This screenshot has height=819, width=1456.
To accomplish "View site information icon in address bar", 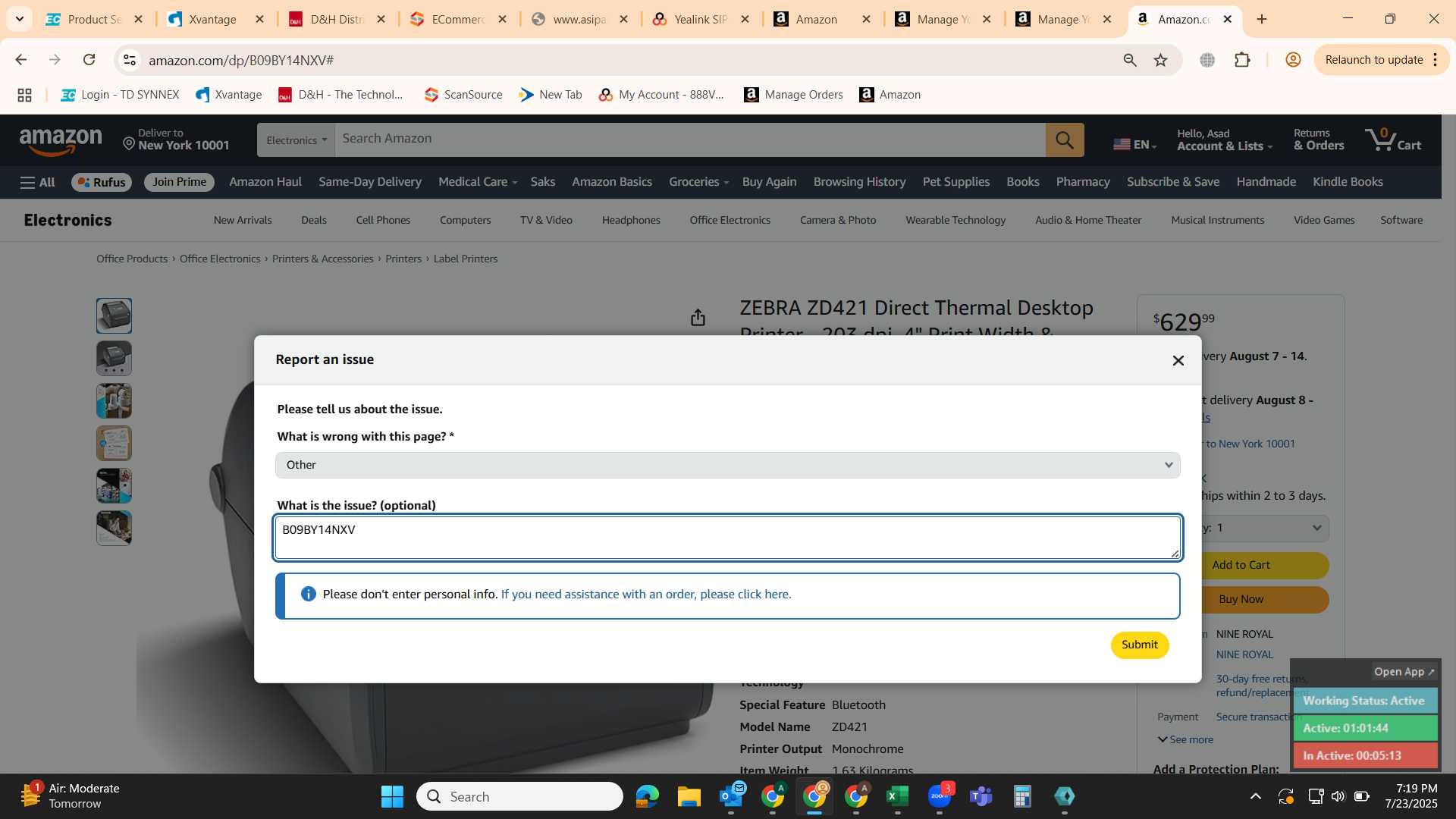I will pos(130,60).
